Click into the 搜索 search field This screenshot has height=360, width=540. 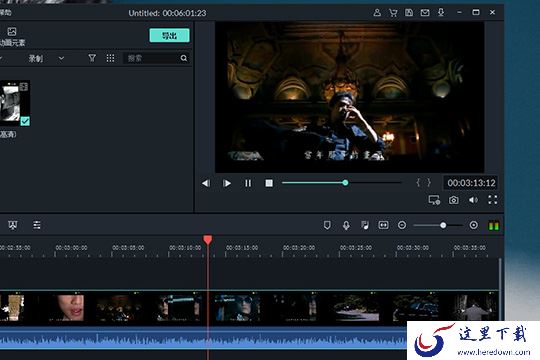[152, 58]
